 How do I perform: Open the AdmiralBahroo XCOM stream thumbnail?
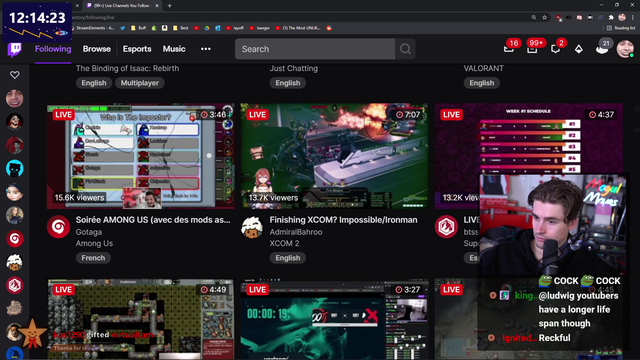tap(334, 156)
